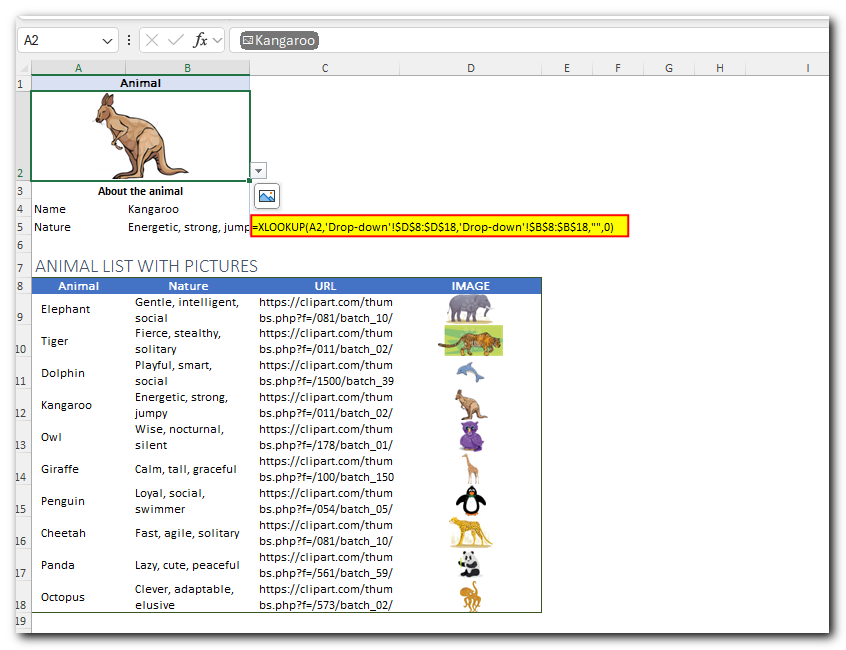Click 'Lazy, cute, peaceful' nature cell
This screenshot has height=650, width=846.
coord(188,565)
